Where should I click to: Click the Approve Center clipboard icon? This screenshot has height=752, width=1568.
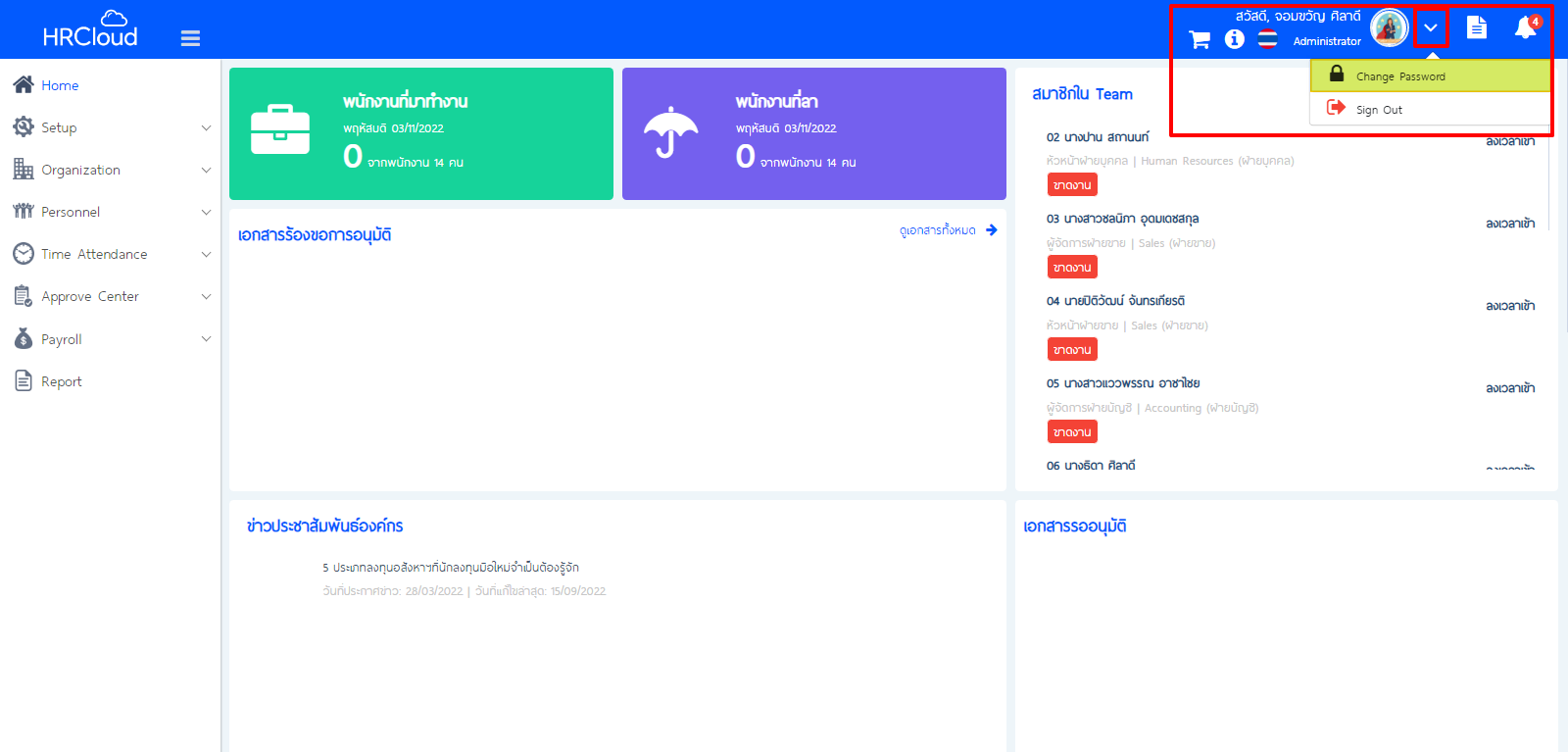coord(24,296)
